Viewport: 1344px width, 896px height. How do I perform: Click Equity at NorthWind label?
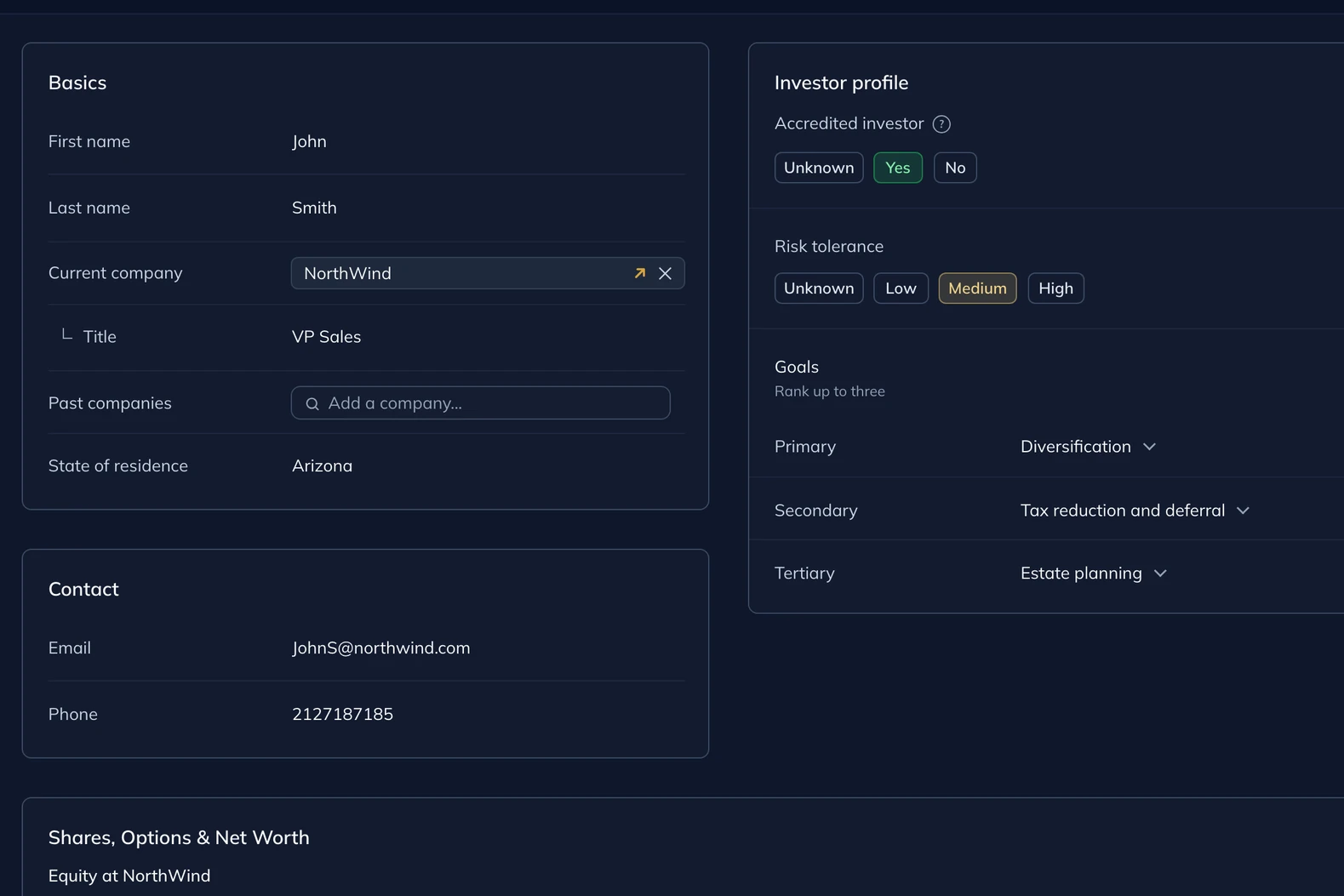coord(129,876)
